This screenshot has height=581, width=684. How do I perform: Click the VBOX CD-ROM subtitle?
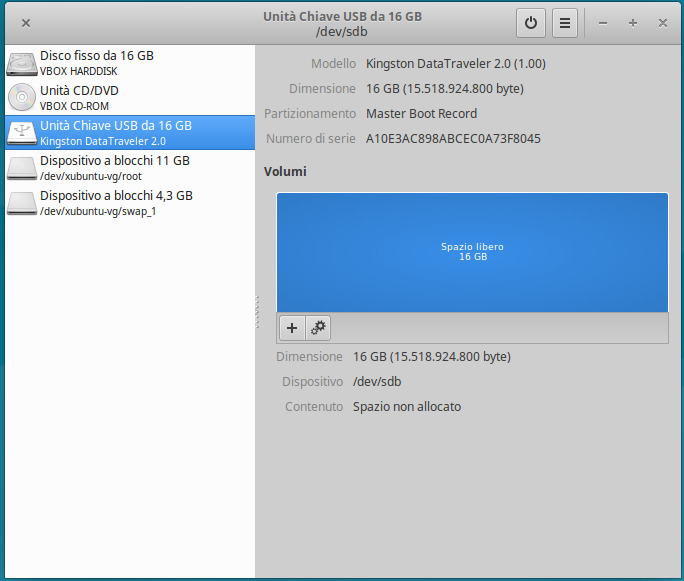coord(74,106)
